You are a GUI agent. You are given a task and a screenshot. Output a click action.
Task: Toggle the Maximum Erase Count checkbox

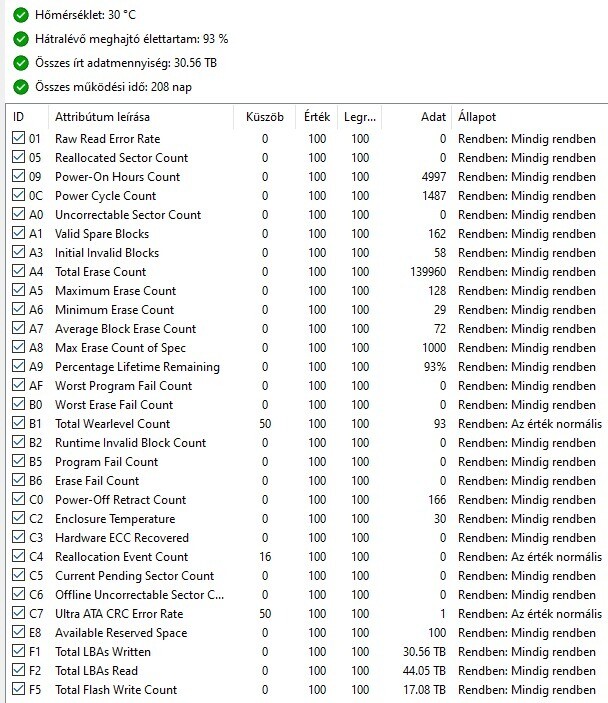(x=18, y=290)
